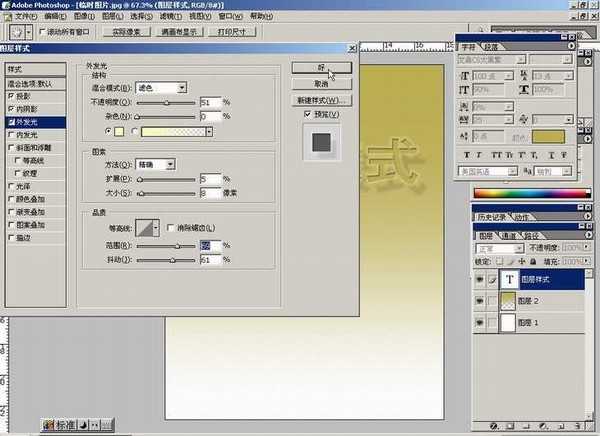Click the pale yellow glow color swatch
600x436 pixels.
pyautogui.click(x=119, y=132)
